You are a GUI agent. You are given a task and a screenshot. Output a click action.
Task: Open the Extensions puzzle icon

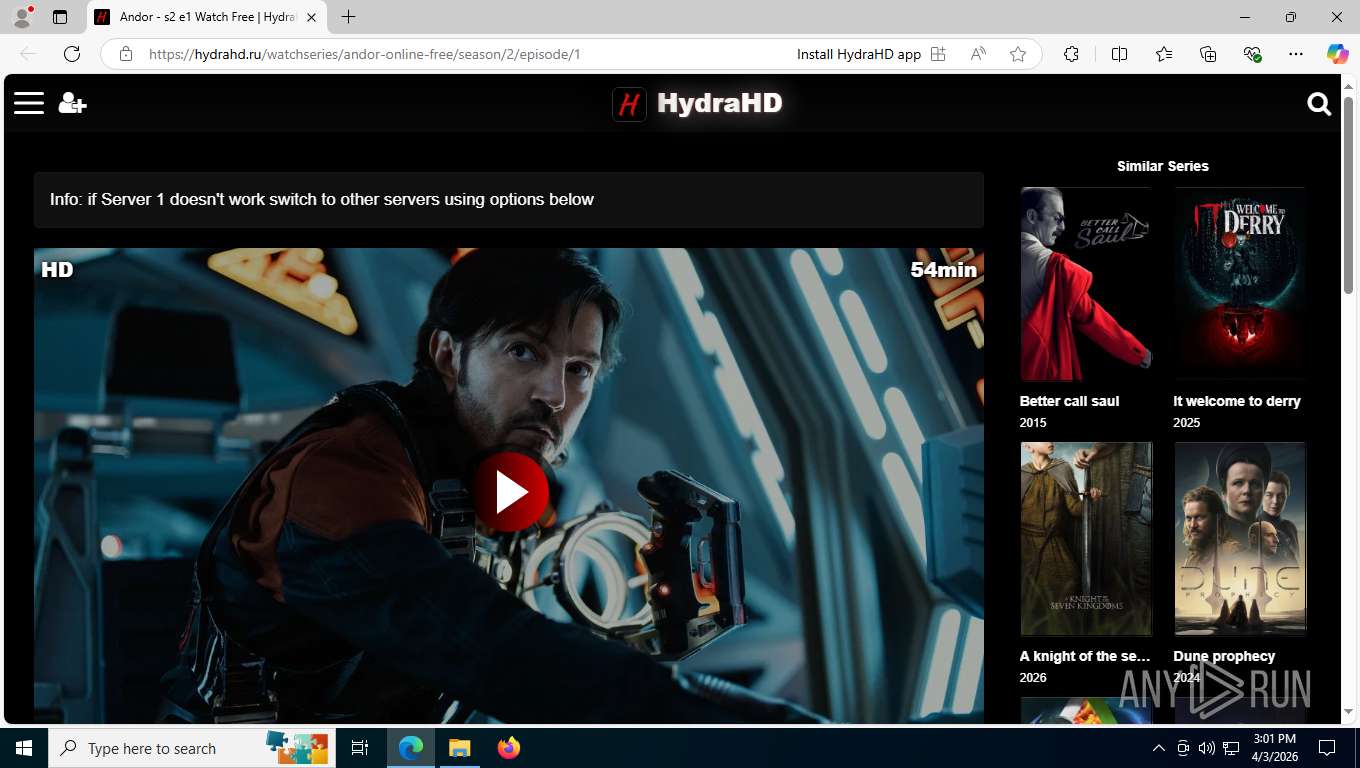(x=1071, y=54)
